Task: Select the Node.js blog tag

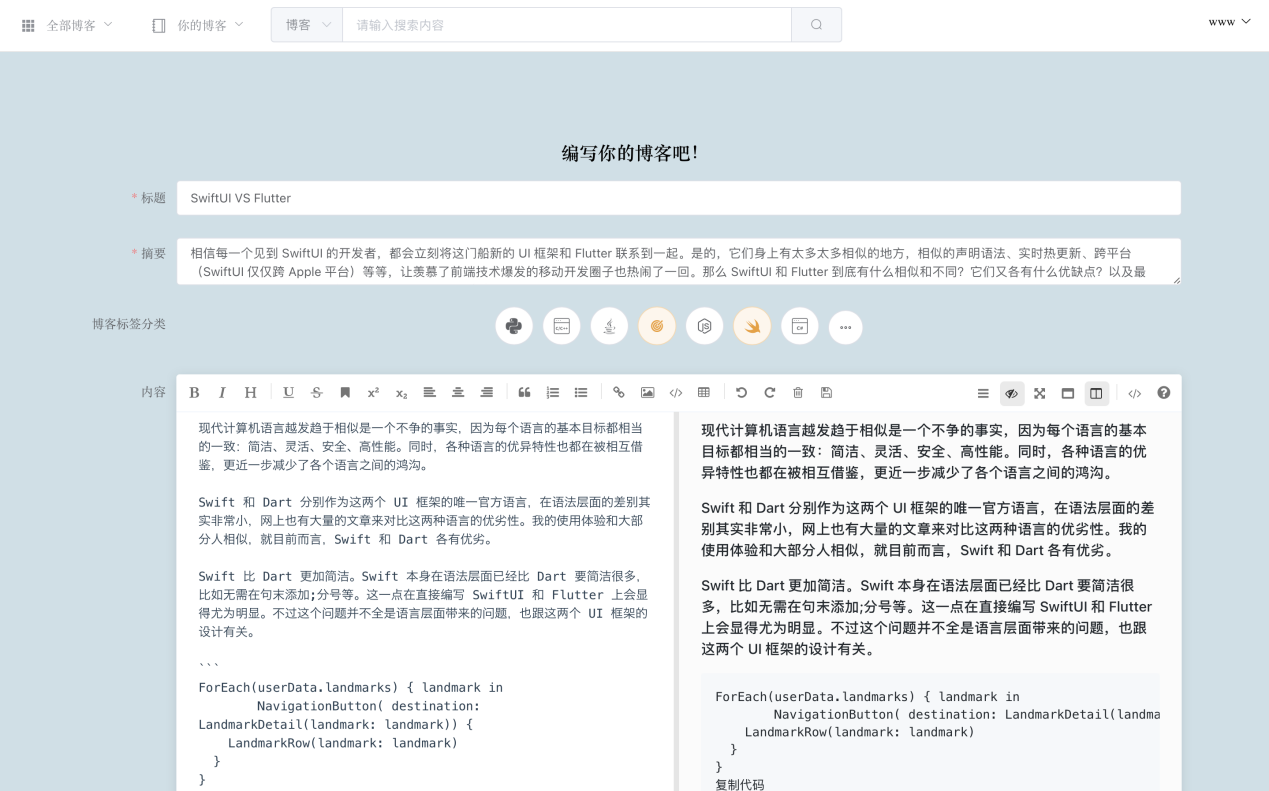Action: pos(705,326)
